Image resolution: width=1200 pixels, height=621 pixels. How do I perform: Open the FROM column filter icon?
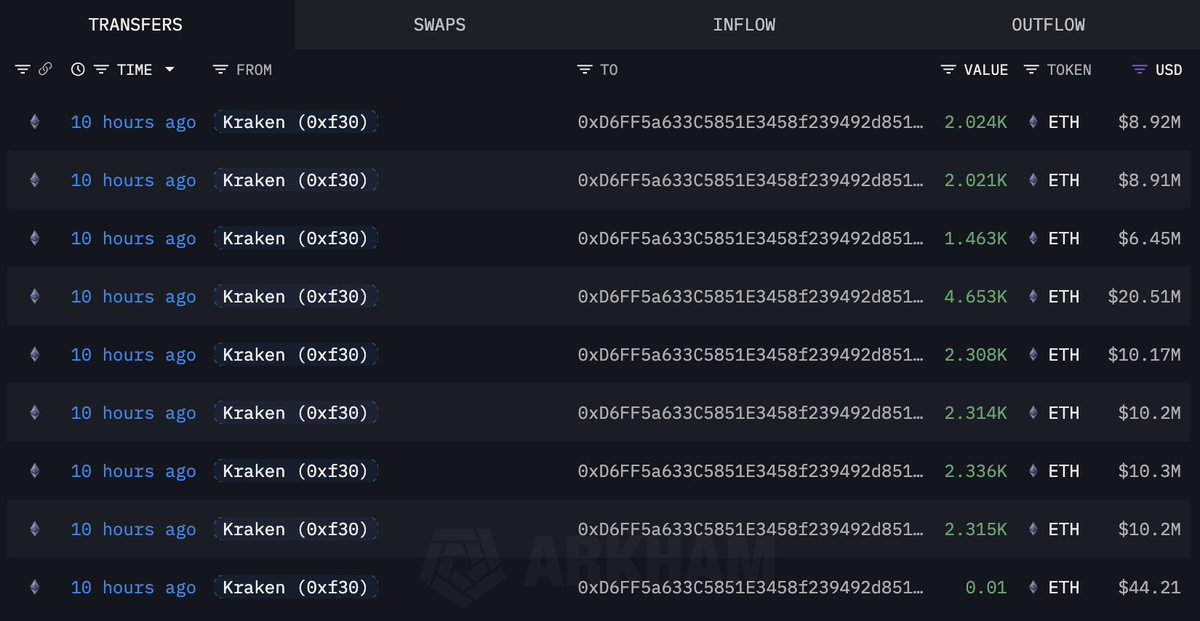click(x=221, y=70)
